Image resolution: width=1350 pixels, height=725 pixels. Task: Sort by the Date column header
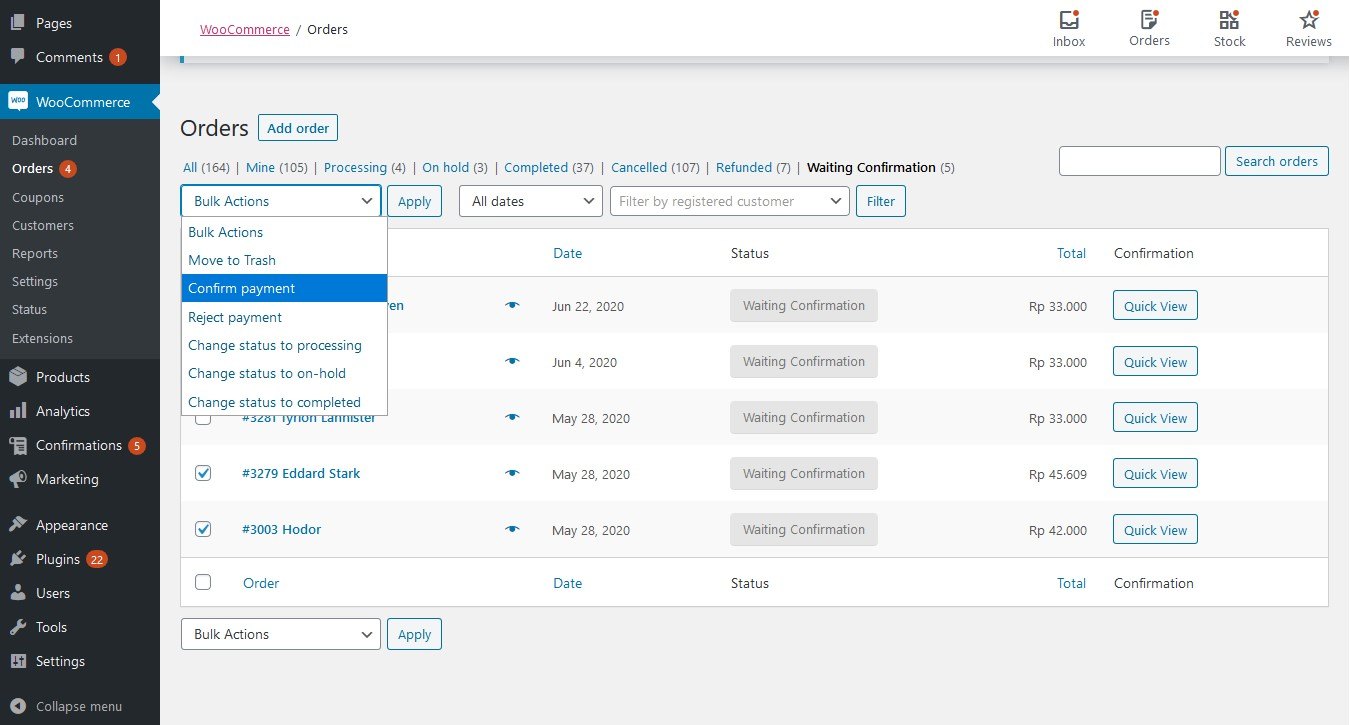coord(567,253)
